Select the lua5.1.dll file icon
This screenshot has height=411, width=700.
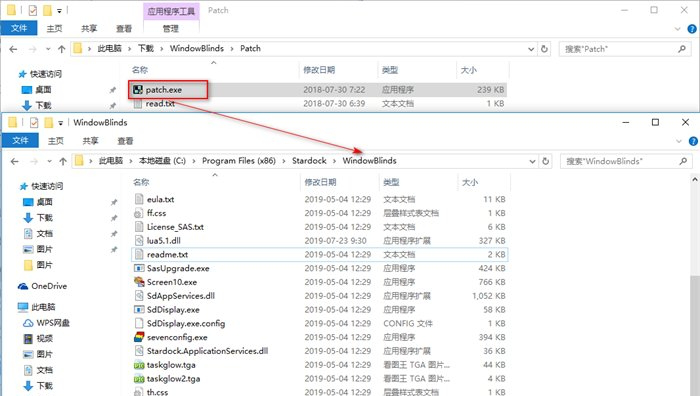point(139,241)
